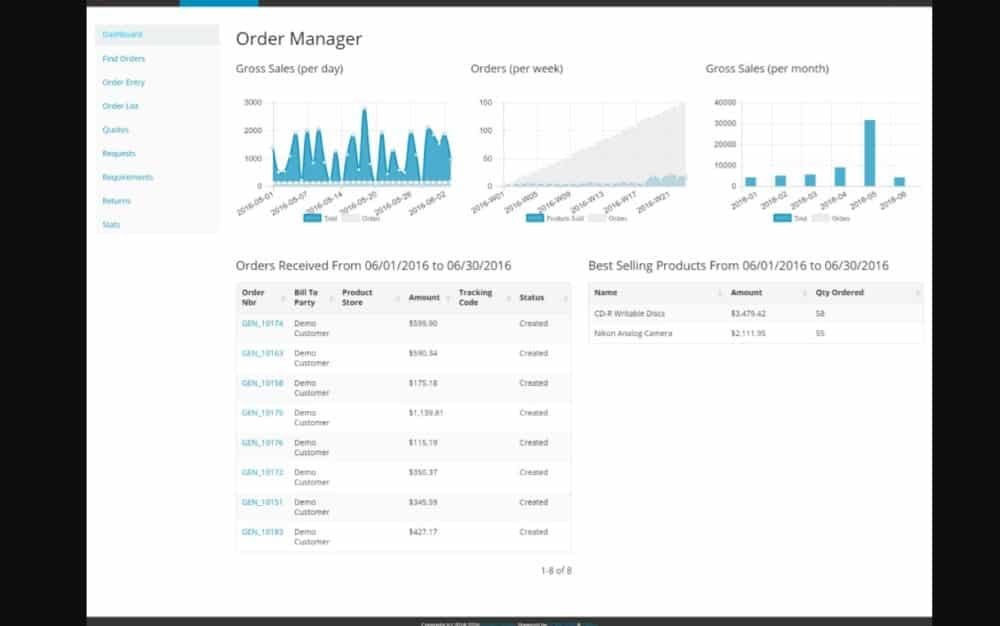Open Order Entry from the sidebar
The width and height of the screenshot is (1000, 626).
(x=124, y=83)
